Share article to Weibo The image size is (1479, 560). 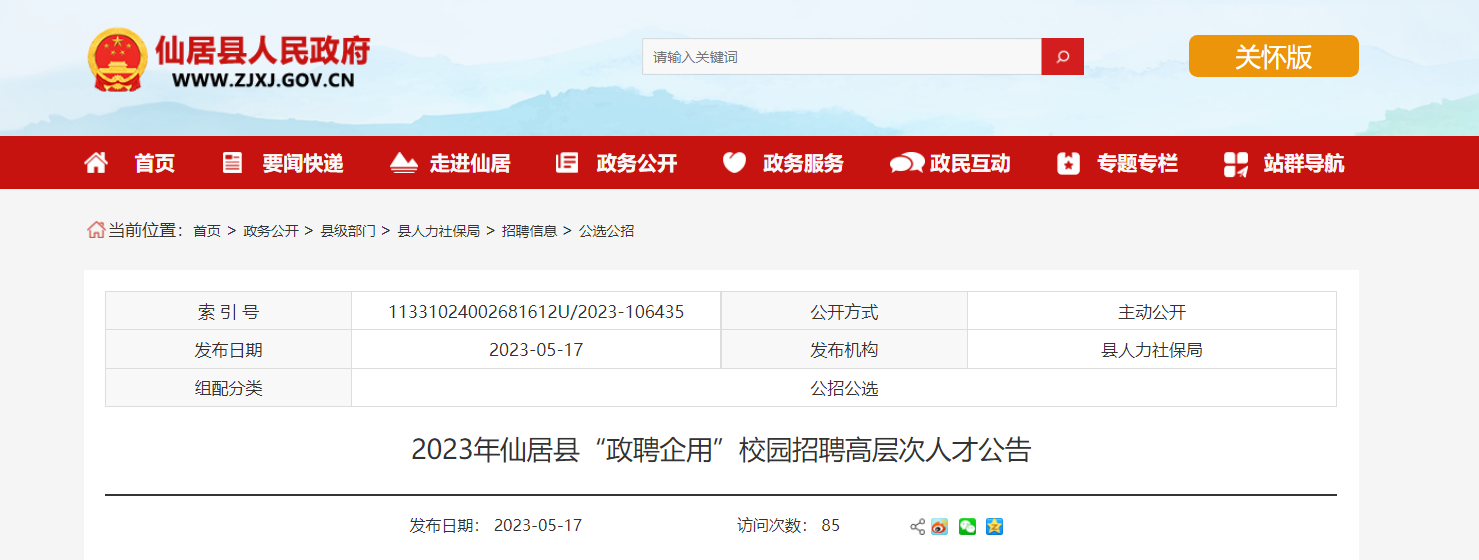(939, 526)
